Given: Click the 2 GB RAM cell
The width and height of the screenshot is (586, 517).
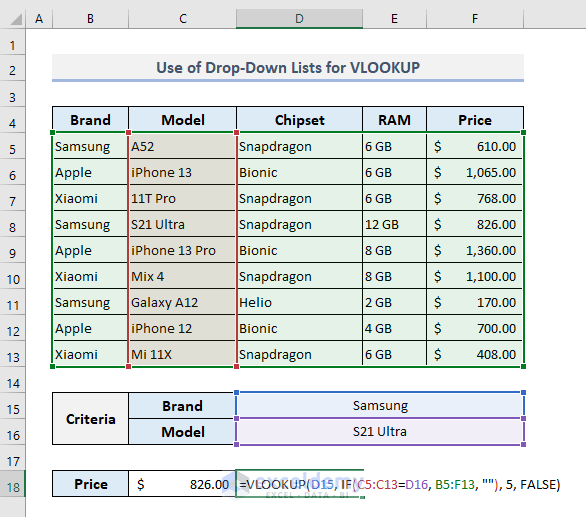Looking at the screenshot, I should (394, 302).
